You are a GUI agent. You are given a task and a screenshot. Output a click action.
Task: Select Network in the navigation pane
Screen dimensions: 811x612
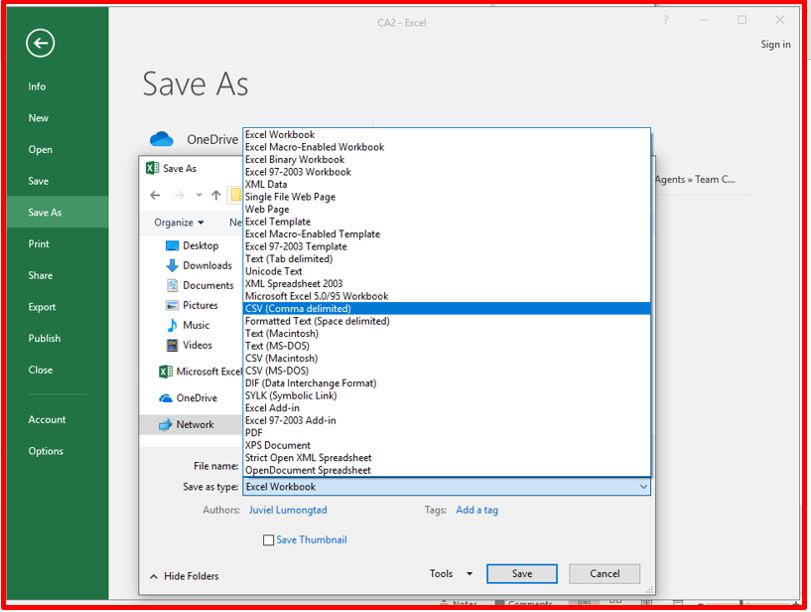[191, 424]
